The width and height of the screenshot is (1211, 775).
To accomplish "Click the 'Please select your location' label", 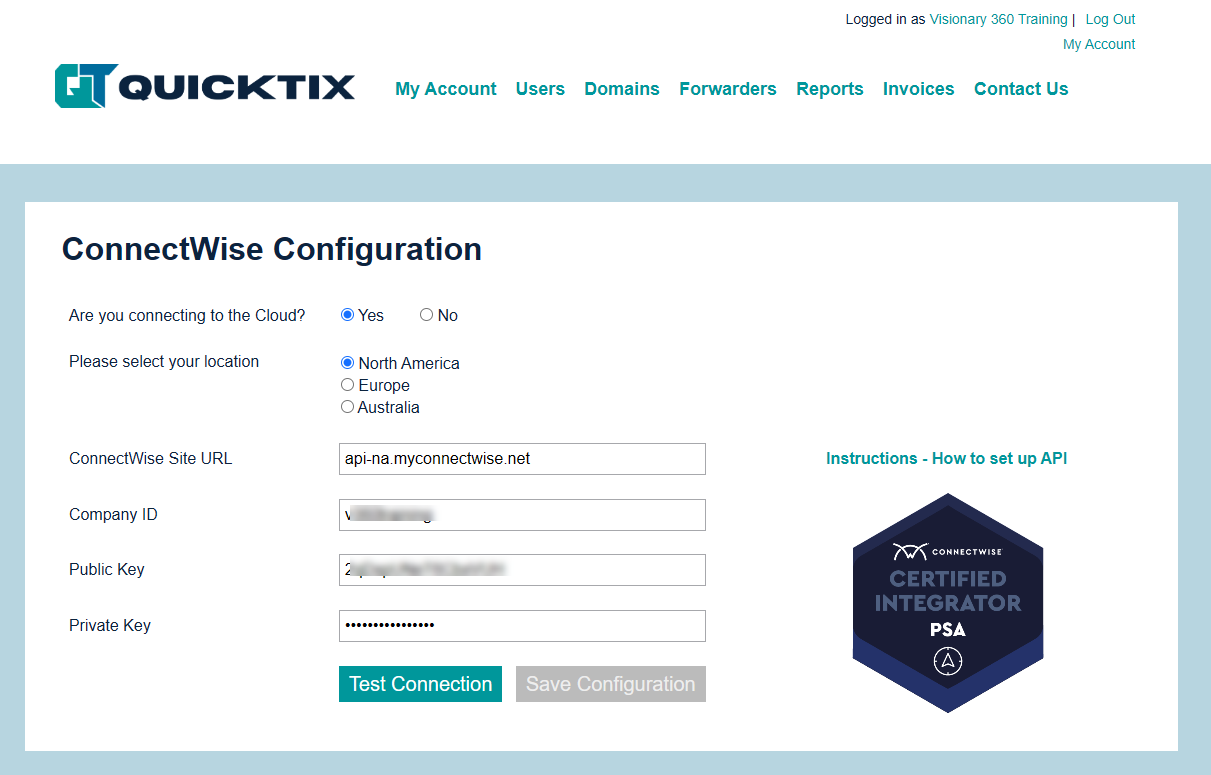I will [164, 361].
